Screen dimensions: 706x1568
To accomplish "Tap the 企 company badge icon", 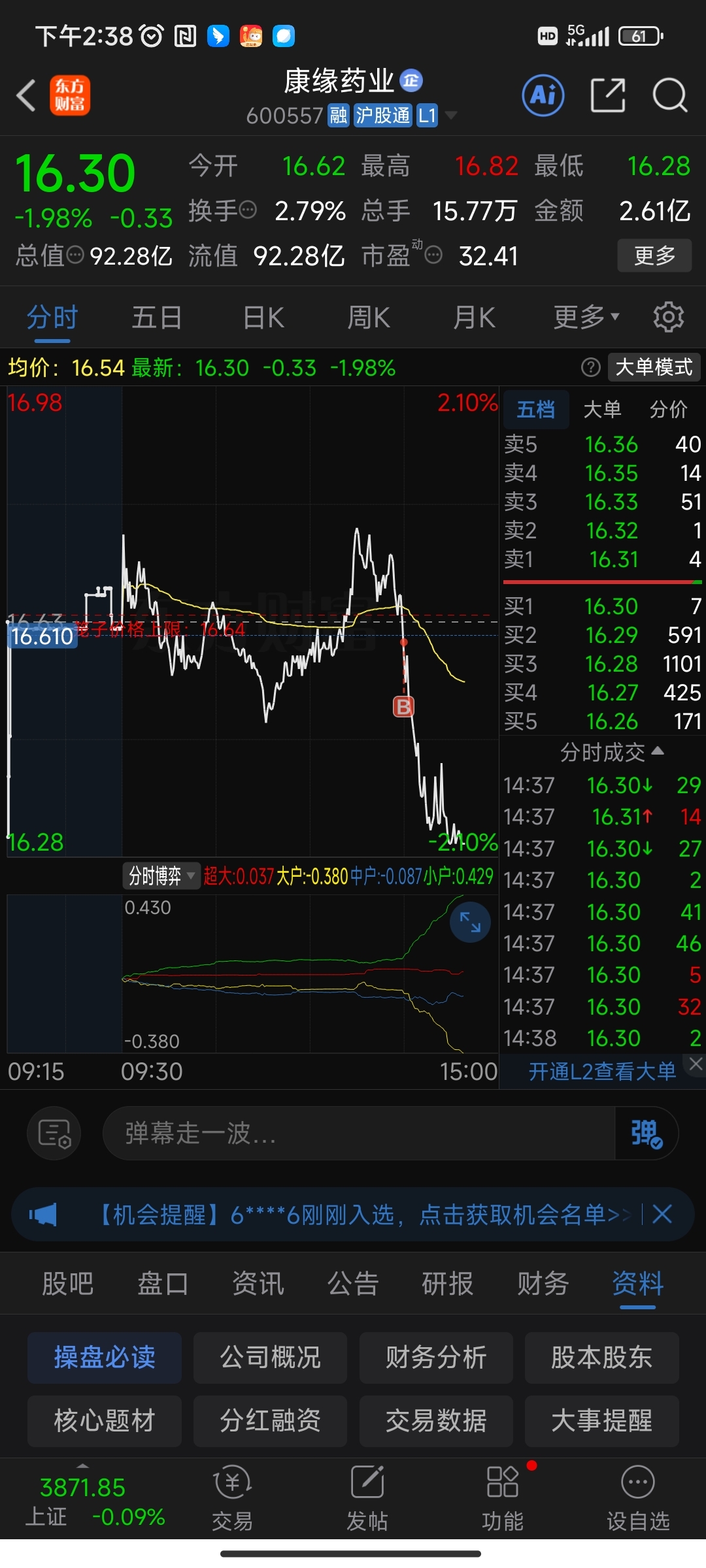I will (x=411, y=80).
